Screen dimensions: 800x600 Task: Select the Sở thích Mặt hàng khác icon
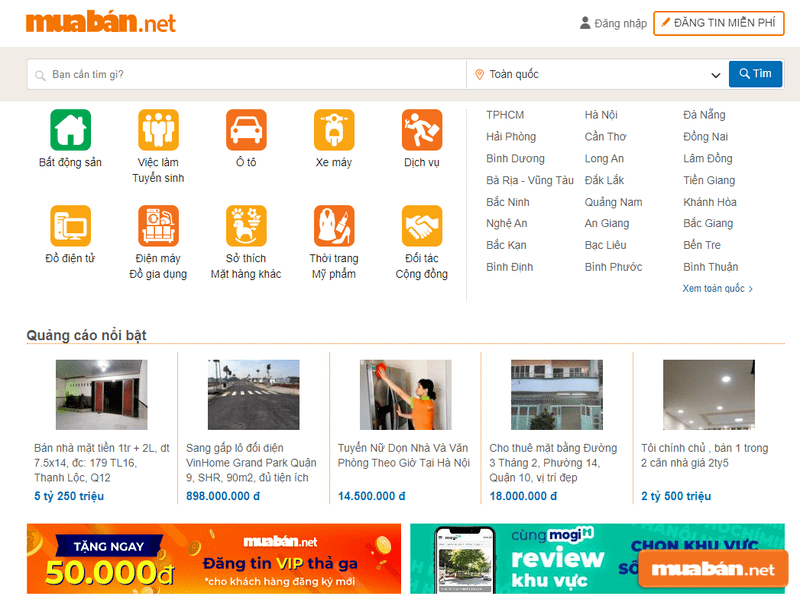coord(246,226)
